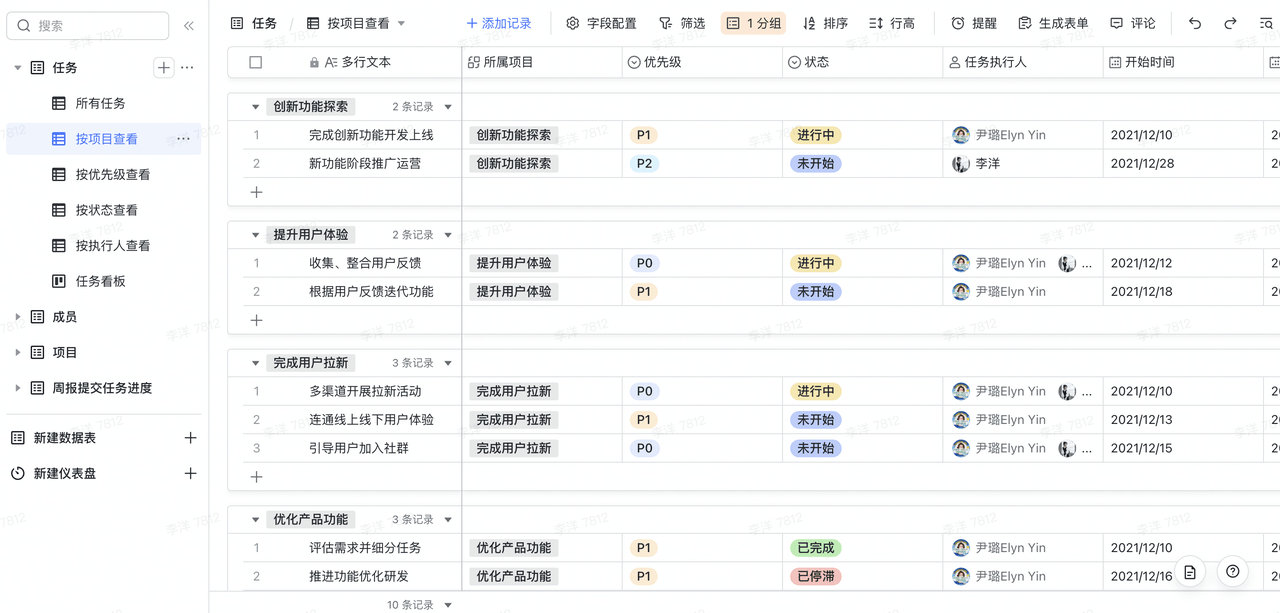Image resolution: width=1280 pixels, height=613 pixels.
Task: Click the redo arrow icon
Action: point(1231,23)
